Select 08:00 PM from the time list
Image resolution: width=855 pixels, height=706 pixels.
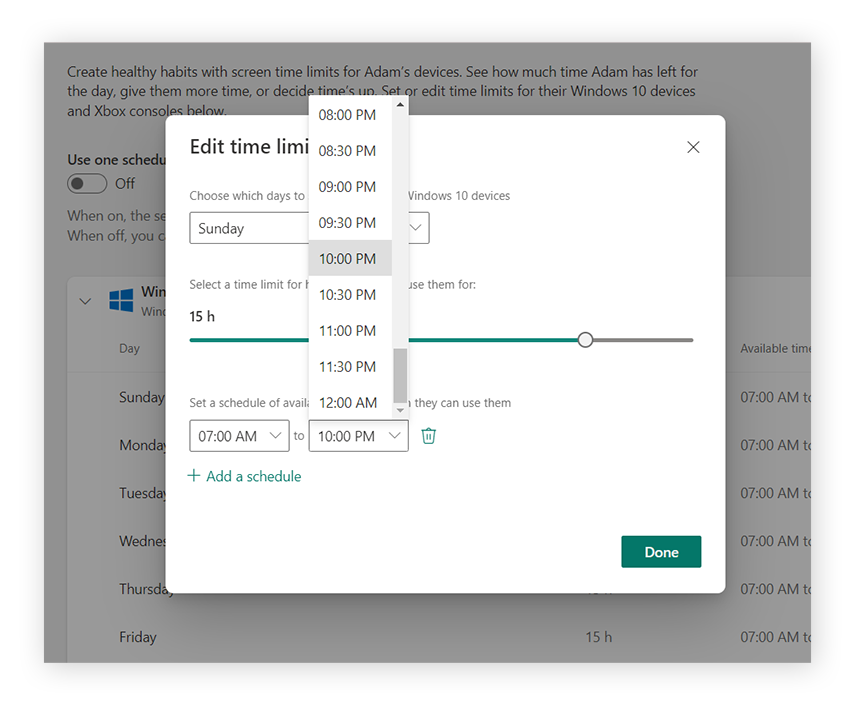[x=348, y=114]
